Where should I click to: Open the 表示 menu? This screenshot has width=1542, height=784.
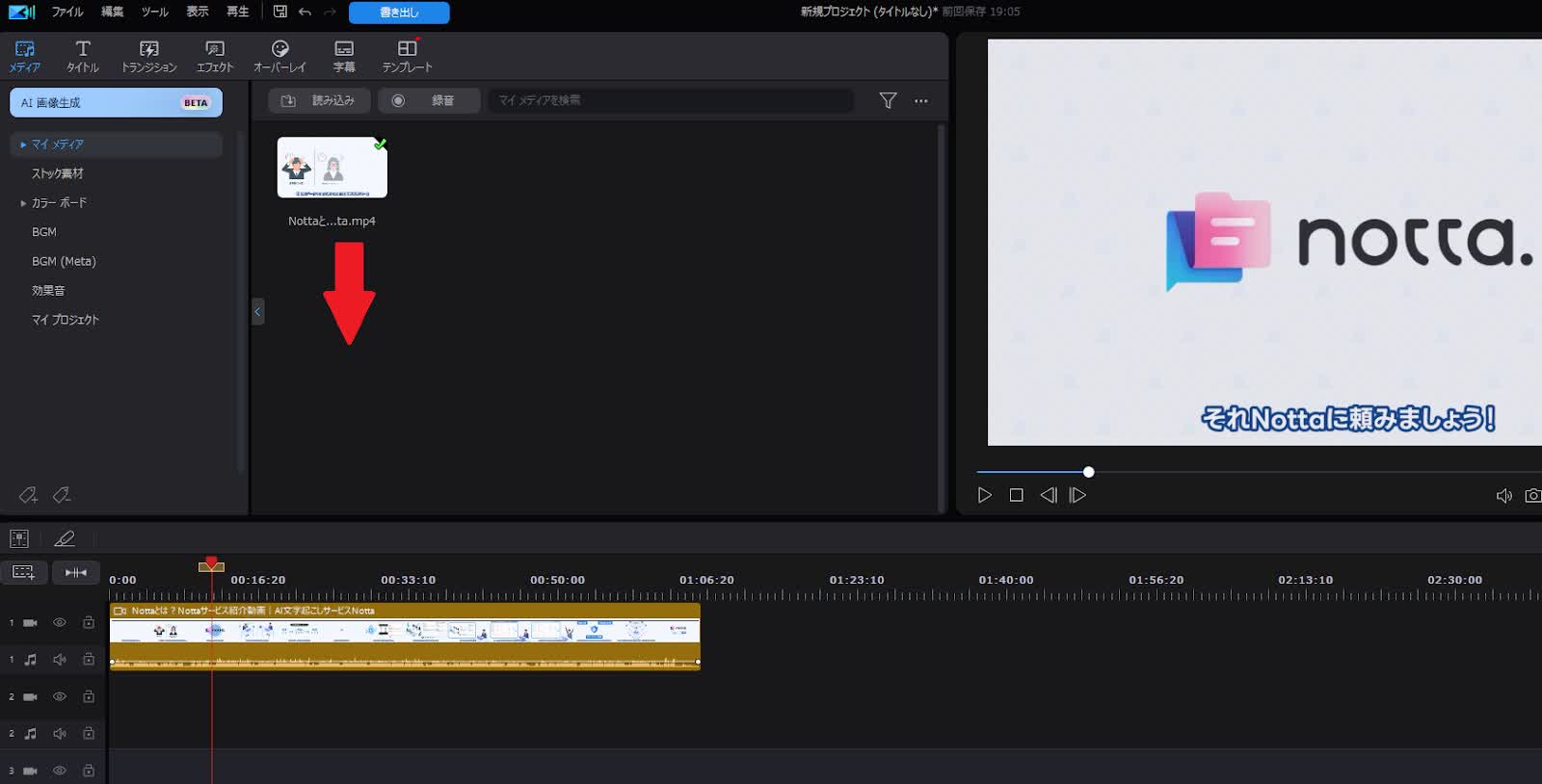pyautogui.click(x=198, y=12)
